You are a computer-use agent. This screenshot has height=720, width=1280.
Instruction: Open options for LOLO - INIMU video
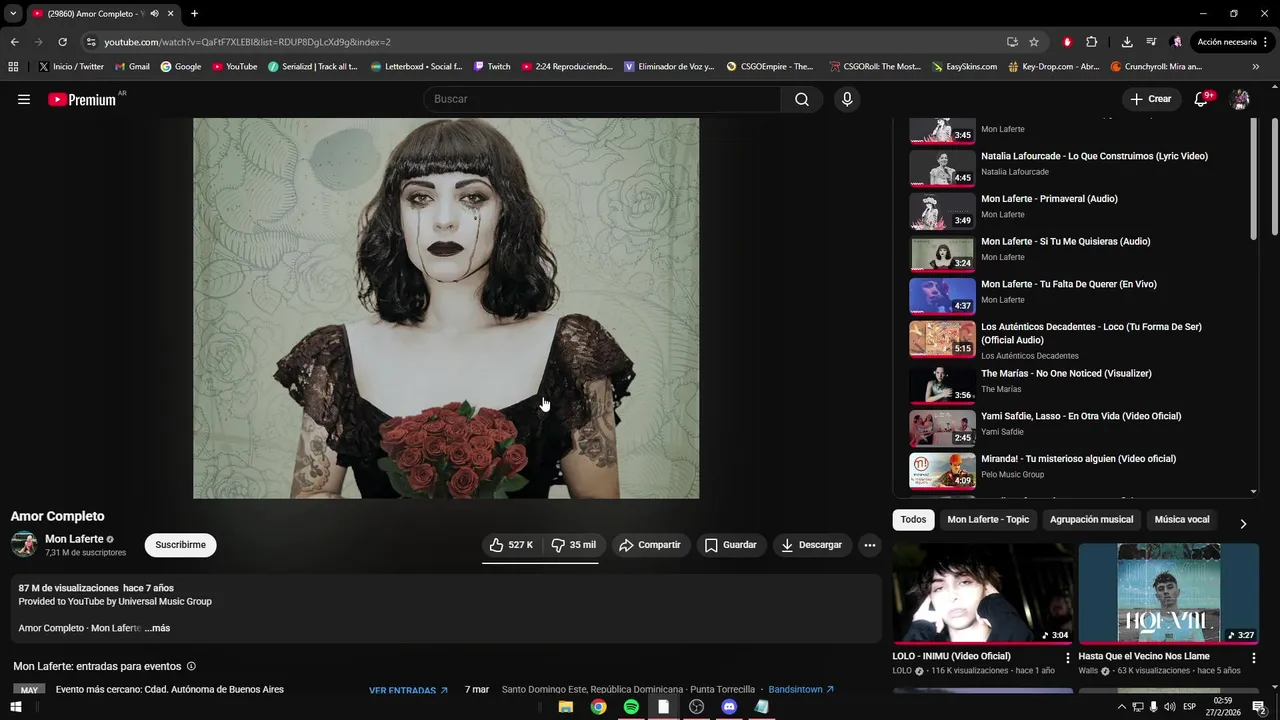[1067, 658]
